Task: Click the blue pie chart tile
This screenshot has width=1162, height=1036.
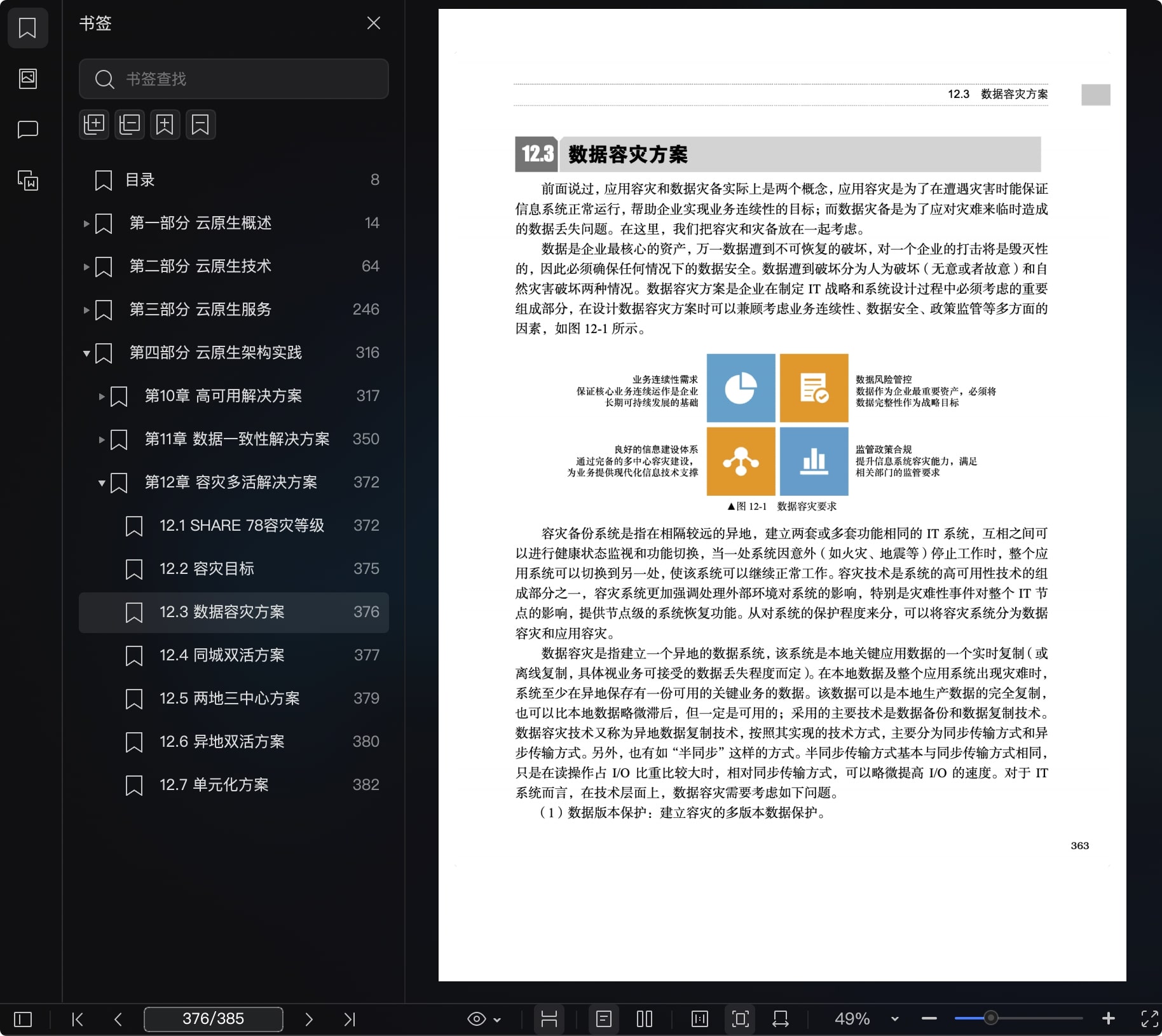Action: point(741,388)
